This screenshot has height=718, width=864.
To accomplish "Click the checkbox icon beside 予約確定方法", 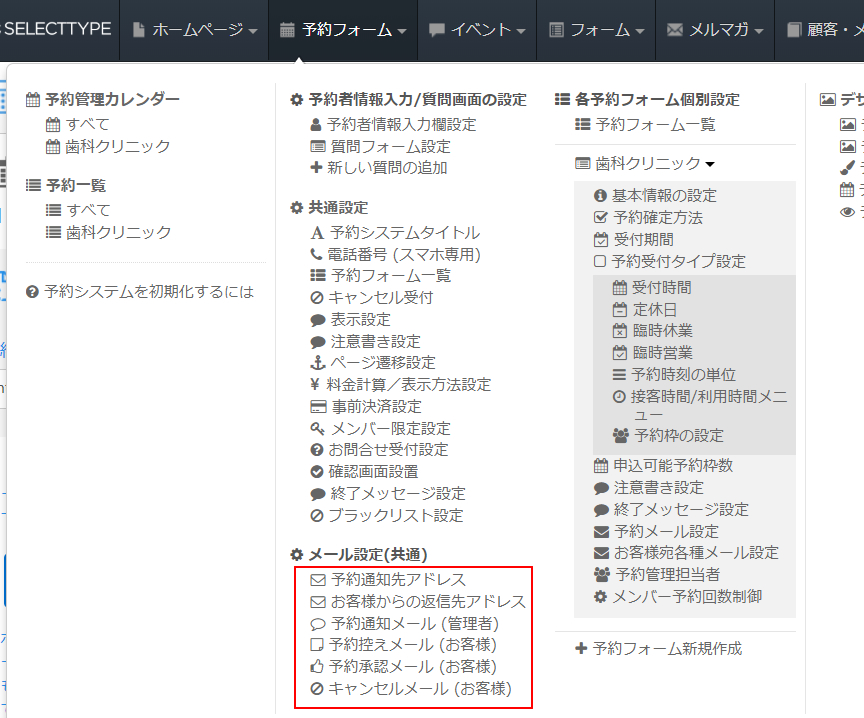I will [x=600, y=217].
